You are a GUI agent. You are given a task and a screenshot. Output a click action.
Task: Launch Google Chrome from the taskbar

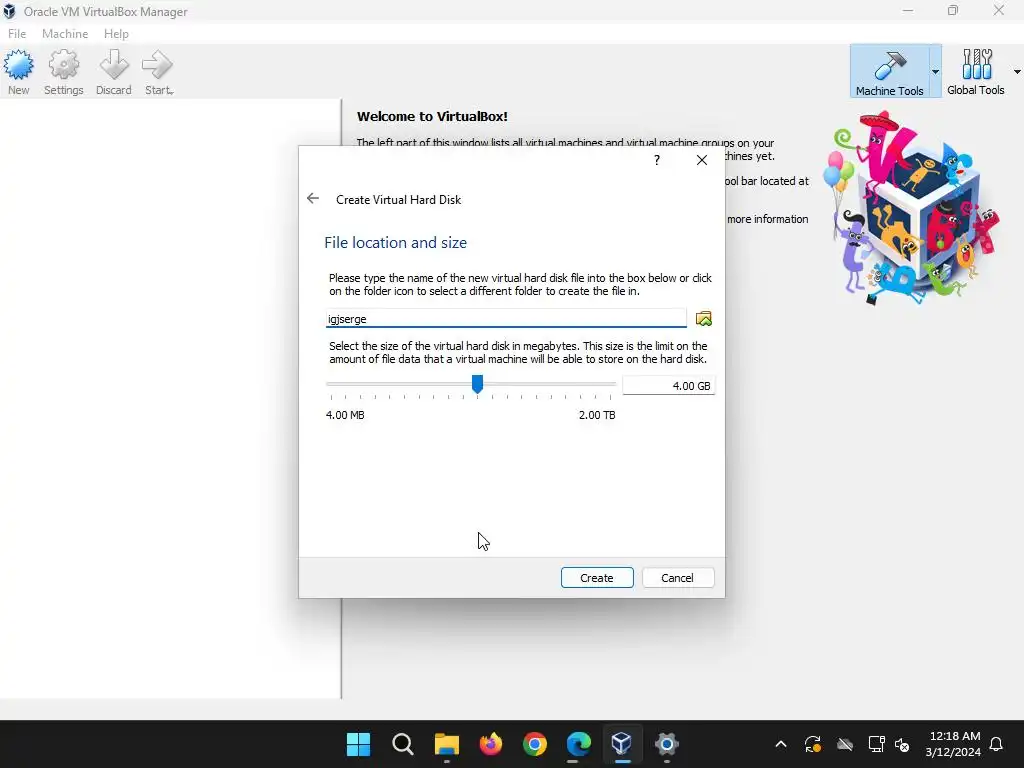click(535, 744)
